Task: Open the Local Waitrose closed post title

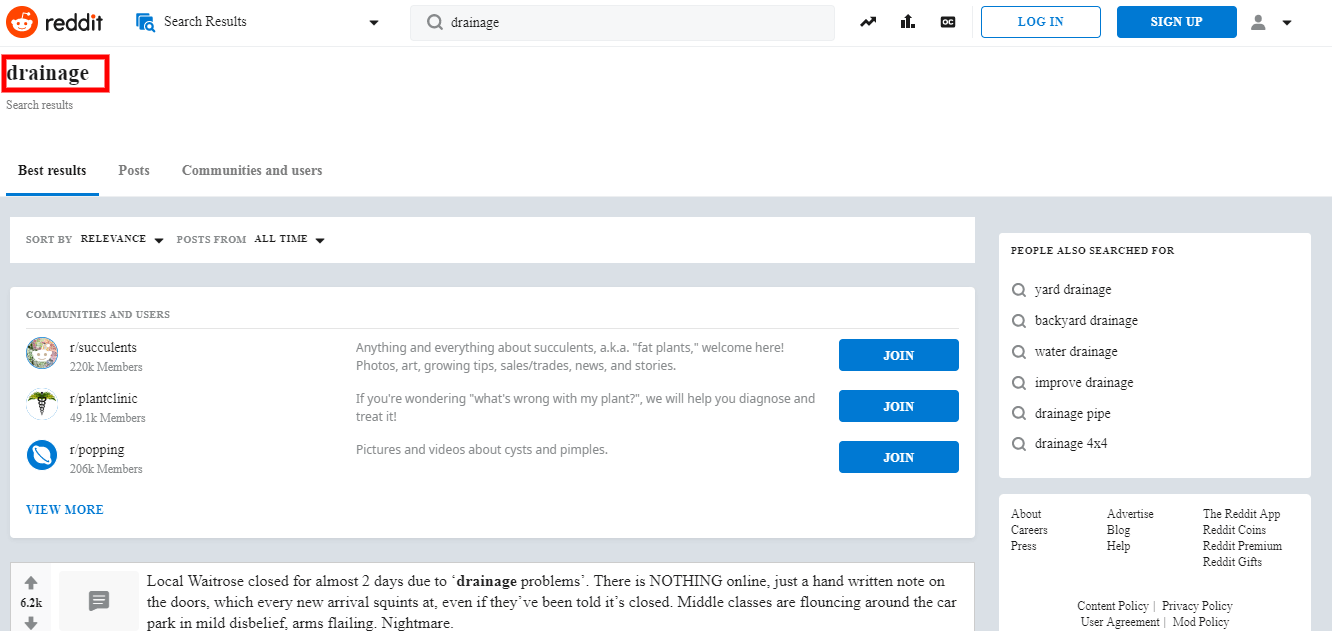Action: click(x=551, y=601)
